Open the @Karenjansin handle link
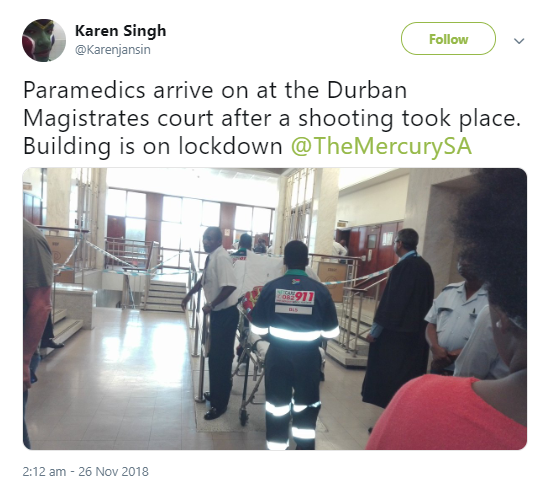This screenshot has height=485, width=543. pyautogui.click(x=113, y=50)
